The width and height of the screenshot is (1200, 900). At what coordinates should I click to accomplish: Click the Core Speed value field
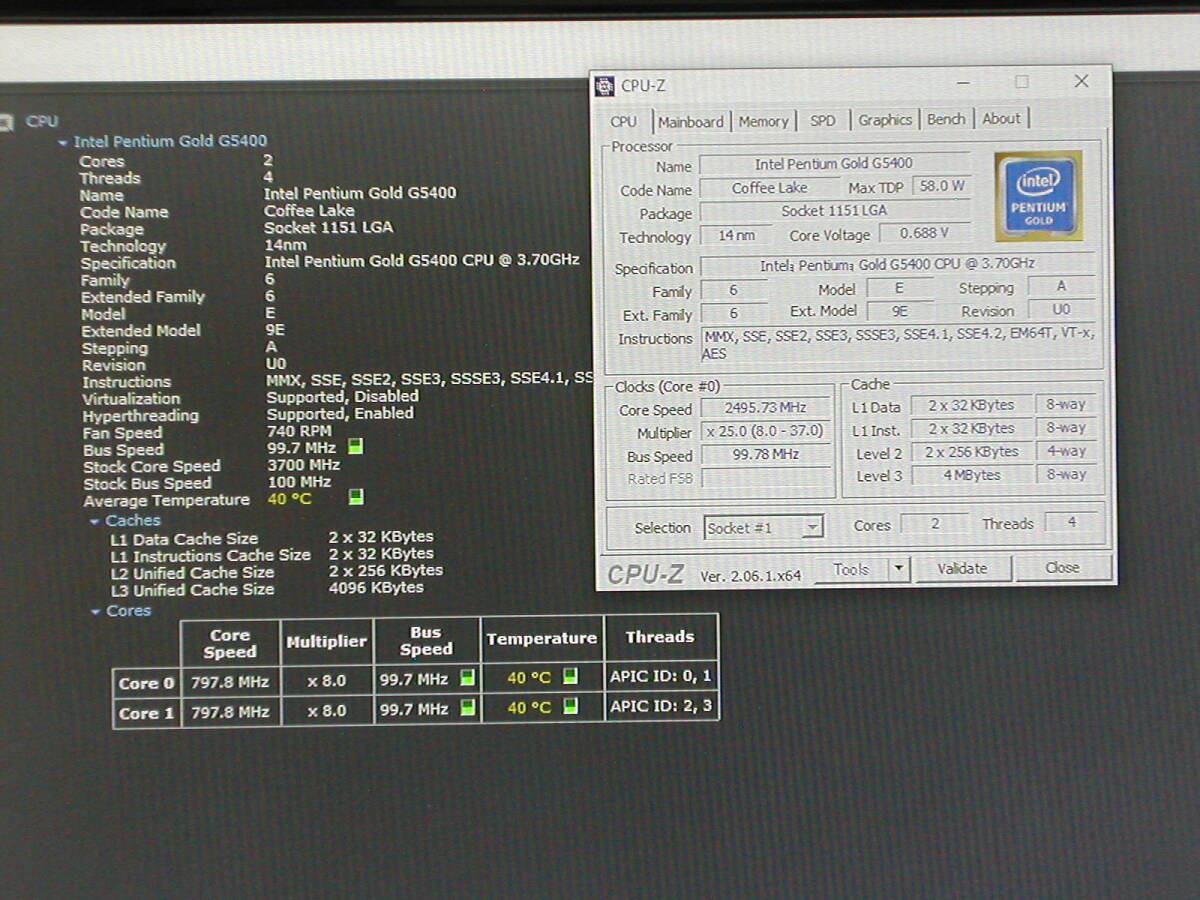[x=766, y=408]
